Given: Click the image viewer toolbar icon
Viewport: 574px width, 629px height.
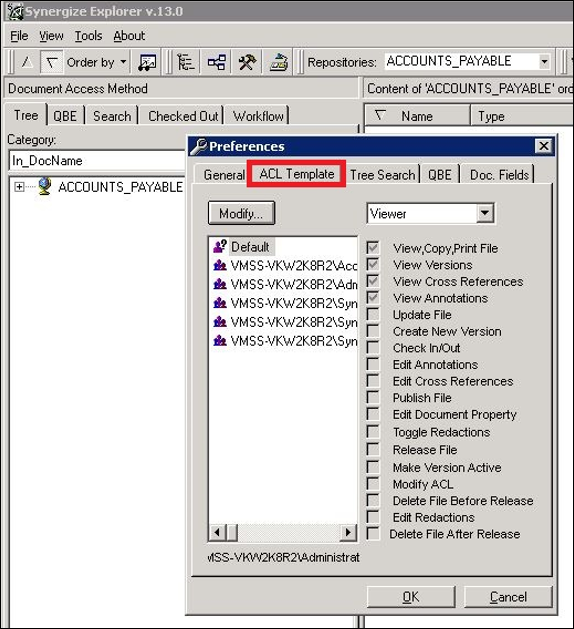Looking at the screenshot, I should coord(147,62).
